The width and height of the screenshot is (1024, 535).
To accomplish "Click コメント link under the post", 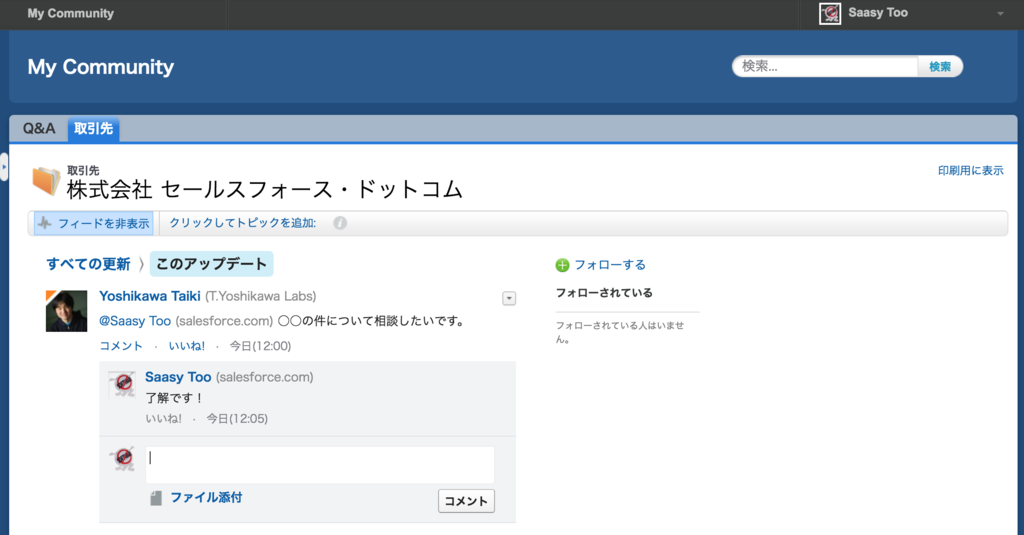I will pyautogui.click(x=121, y=346).
